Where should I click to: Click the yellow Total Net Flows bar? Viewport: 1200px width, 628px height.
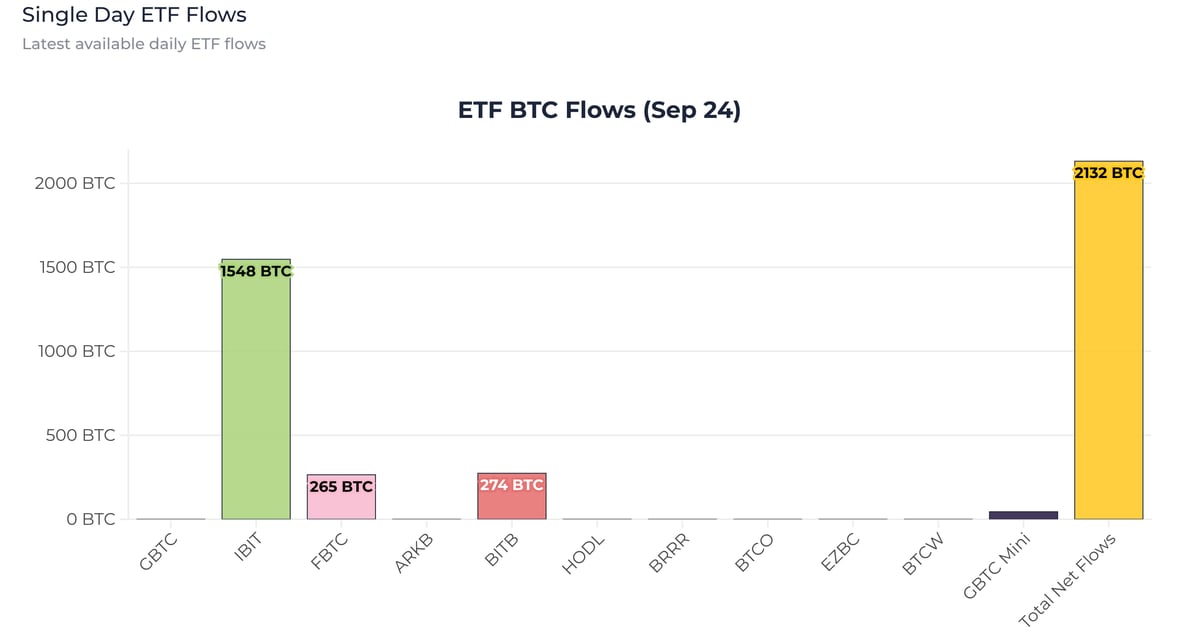(x=1108, y=350)
